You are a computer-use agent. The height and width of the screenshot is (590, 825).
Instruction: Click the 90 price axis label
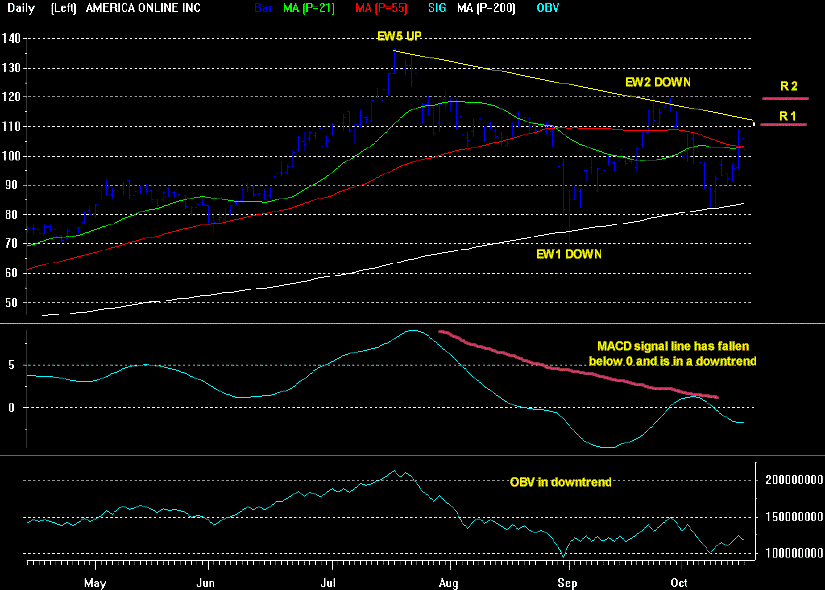[x=11, y=185]
